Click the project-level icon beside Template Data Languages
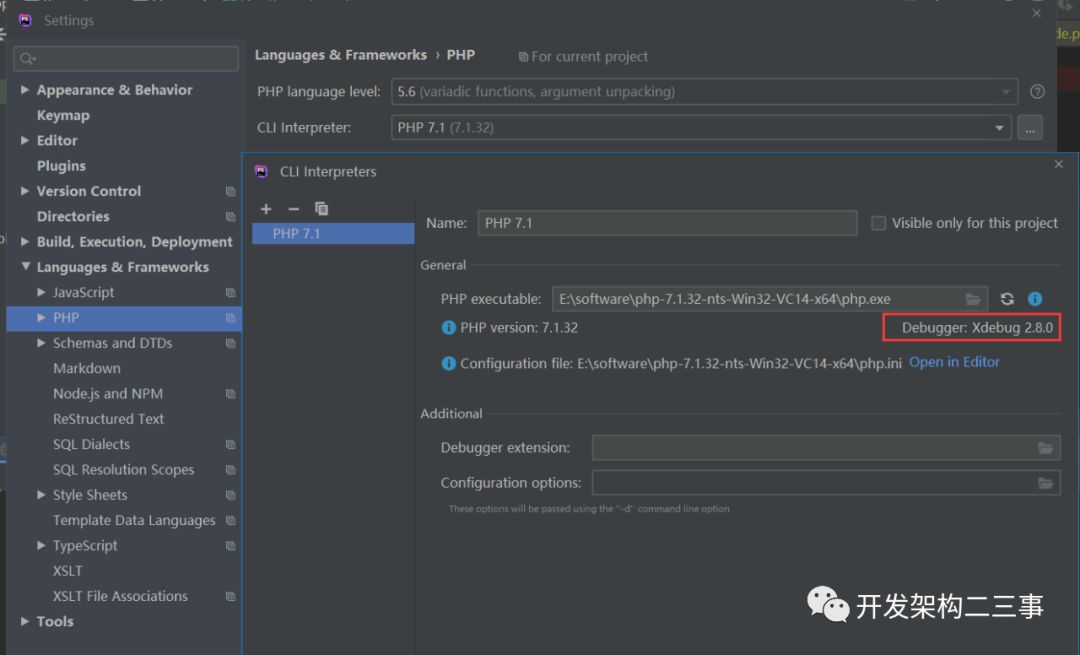Screen dimensions: 1080x655 point(231,521)
